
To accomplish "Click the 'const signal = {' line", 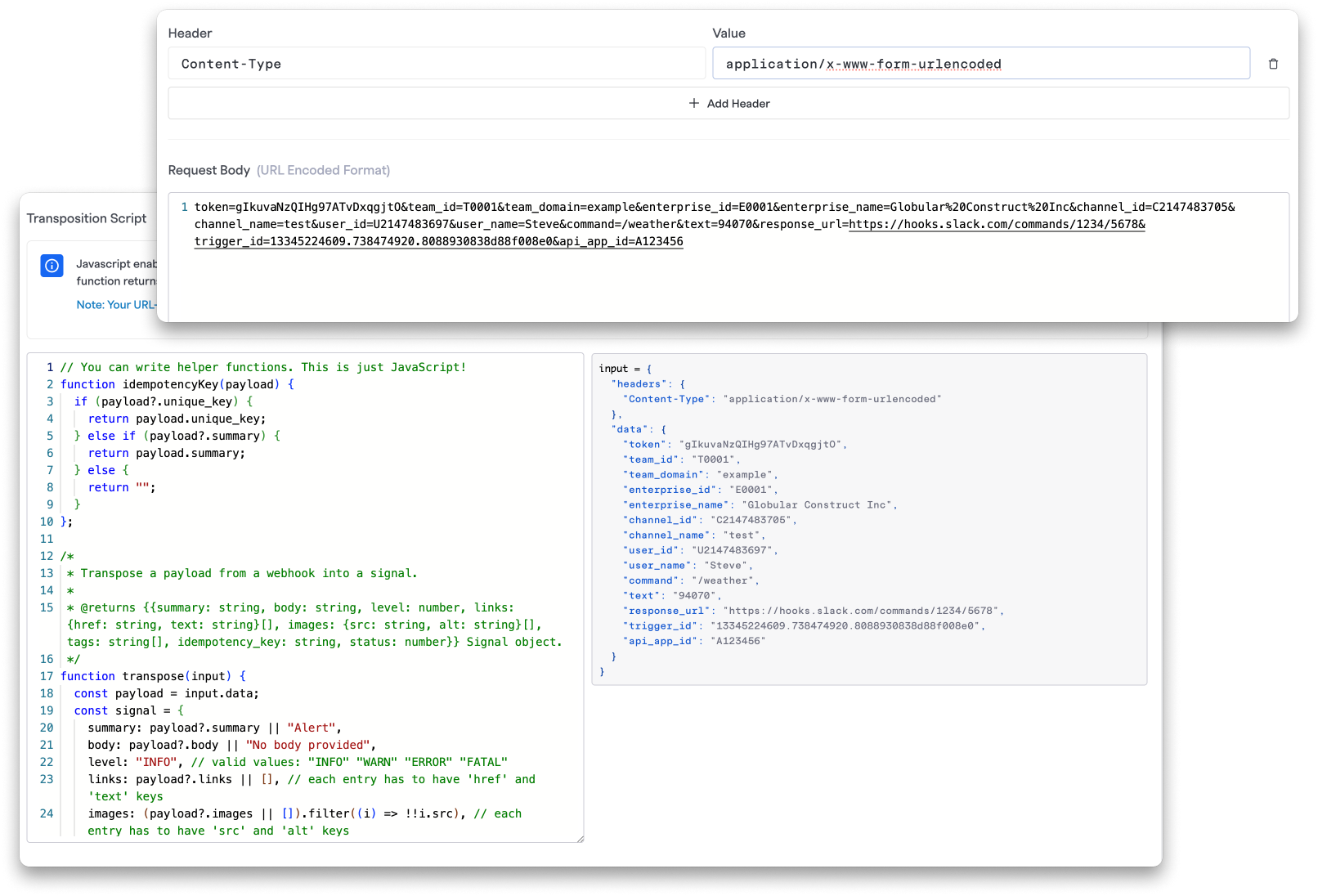I will tap(129, 710).
